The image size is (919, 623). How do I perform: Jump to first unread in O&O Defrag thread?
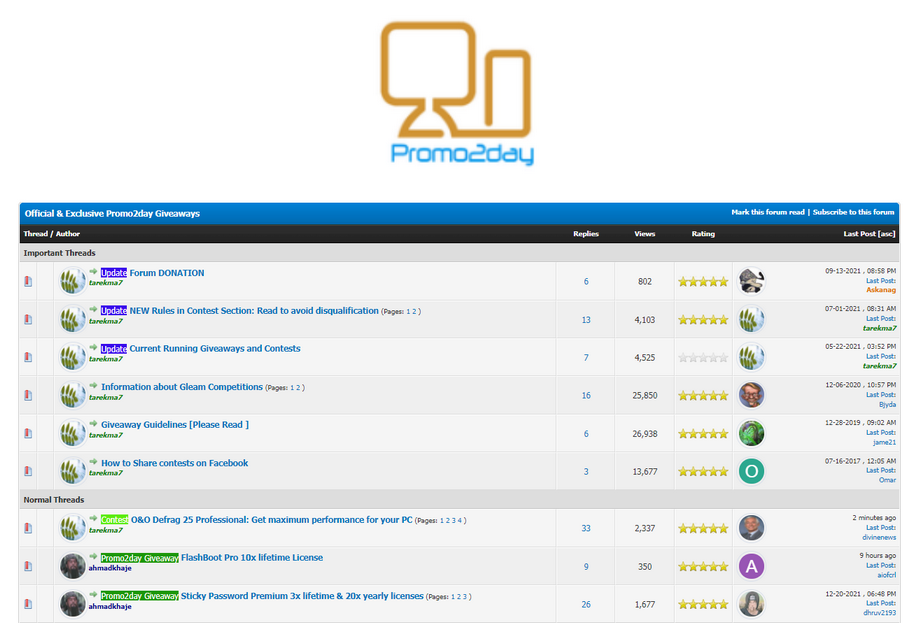click(93, 518)
